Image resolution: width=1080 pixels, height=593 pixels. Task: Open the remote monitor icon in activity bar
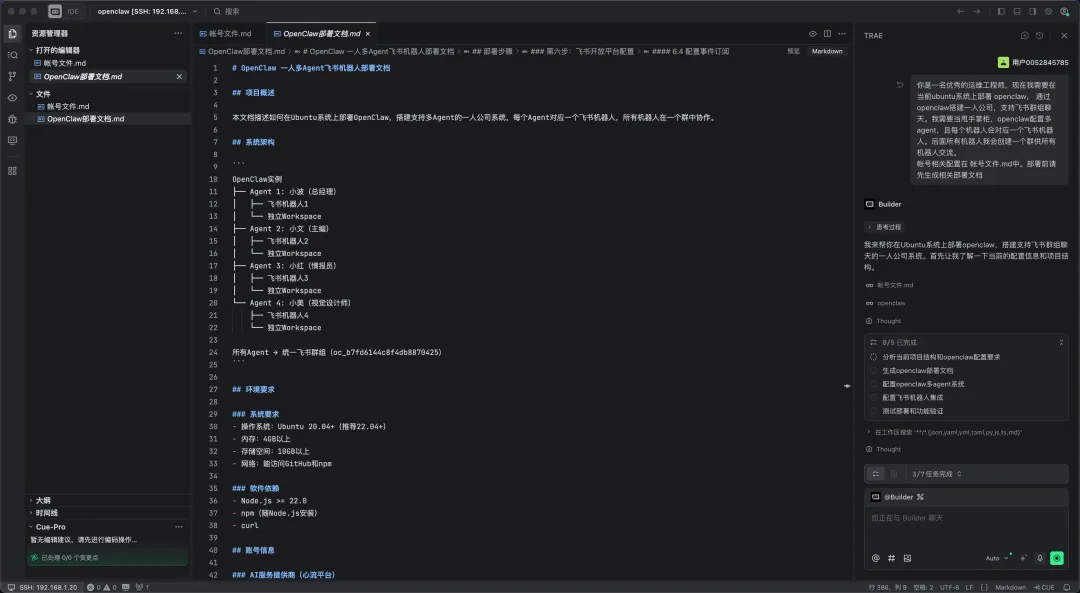[x=12, y=141]
